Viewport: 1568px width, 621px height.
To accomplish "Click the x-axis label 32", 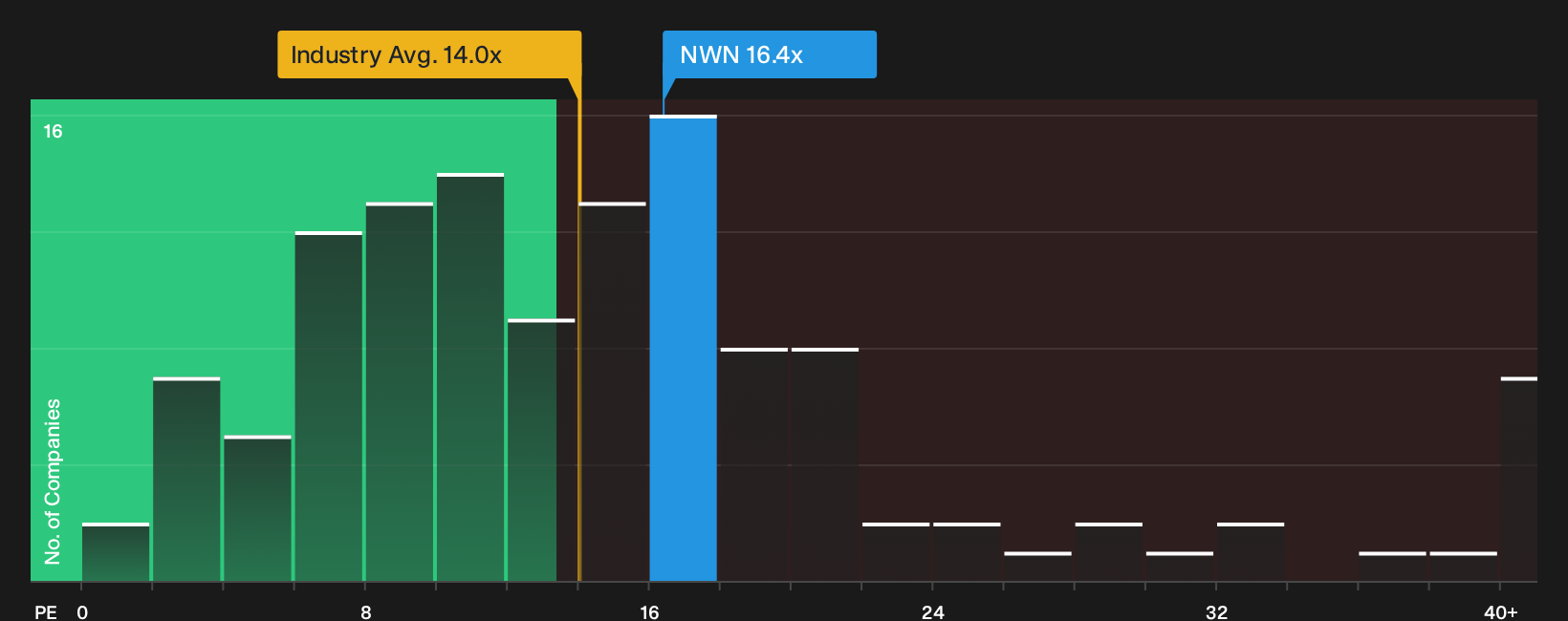I will click(x=1216, y=611).
